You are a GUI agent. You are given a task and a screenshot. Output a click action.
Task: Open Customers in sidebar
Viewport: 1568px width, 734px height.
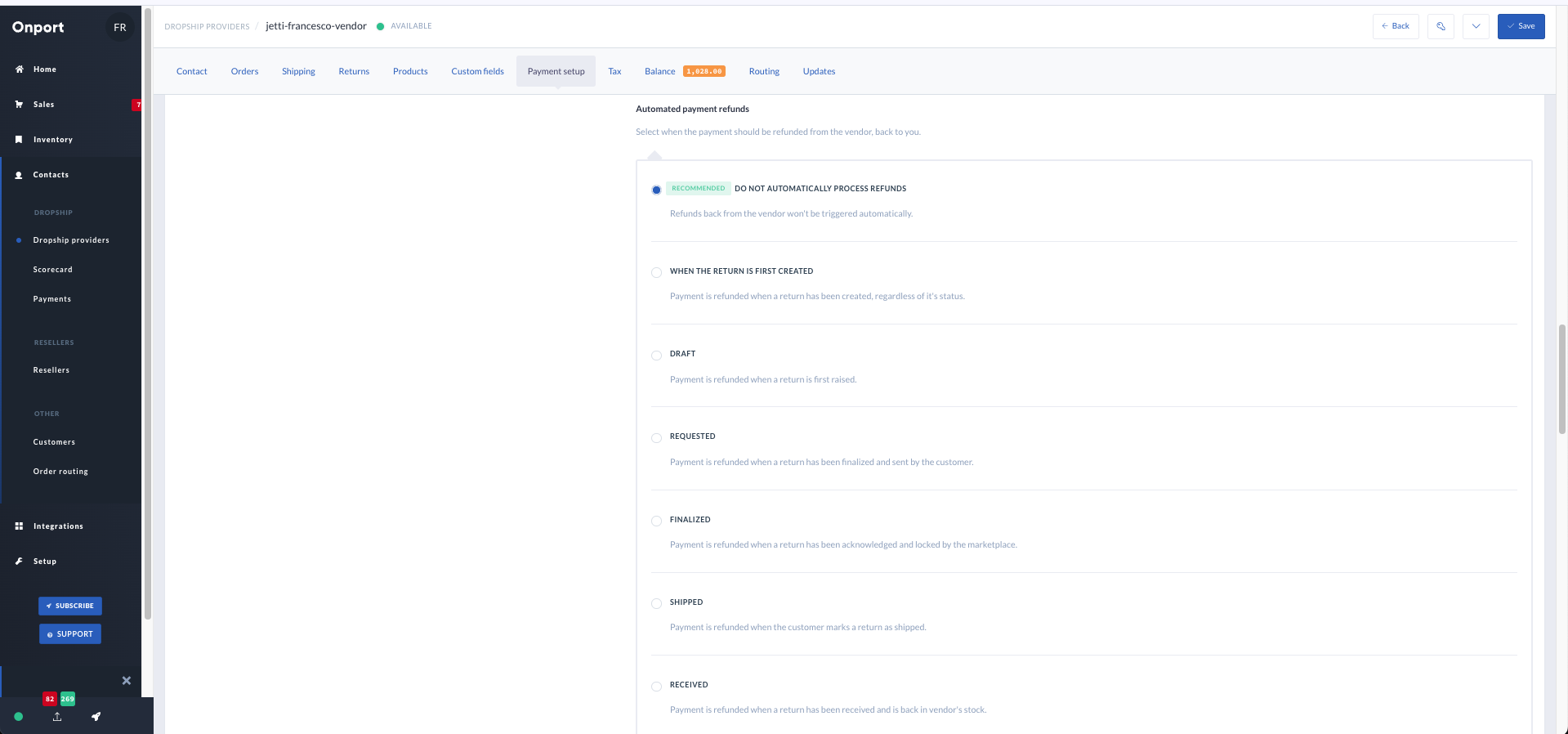[x=54, y=442]
